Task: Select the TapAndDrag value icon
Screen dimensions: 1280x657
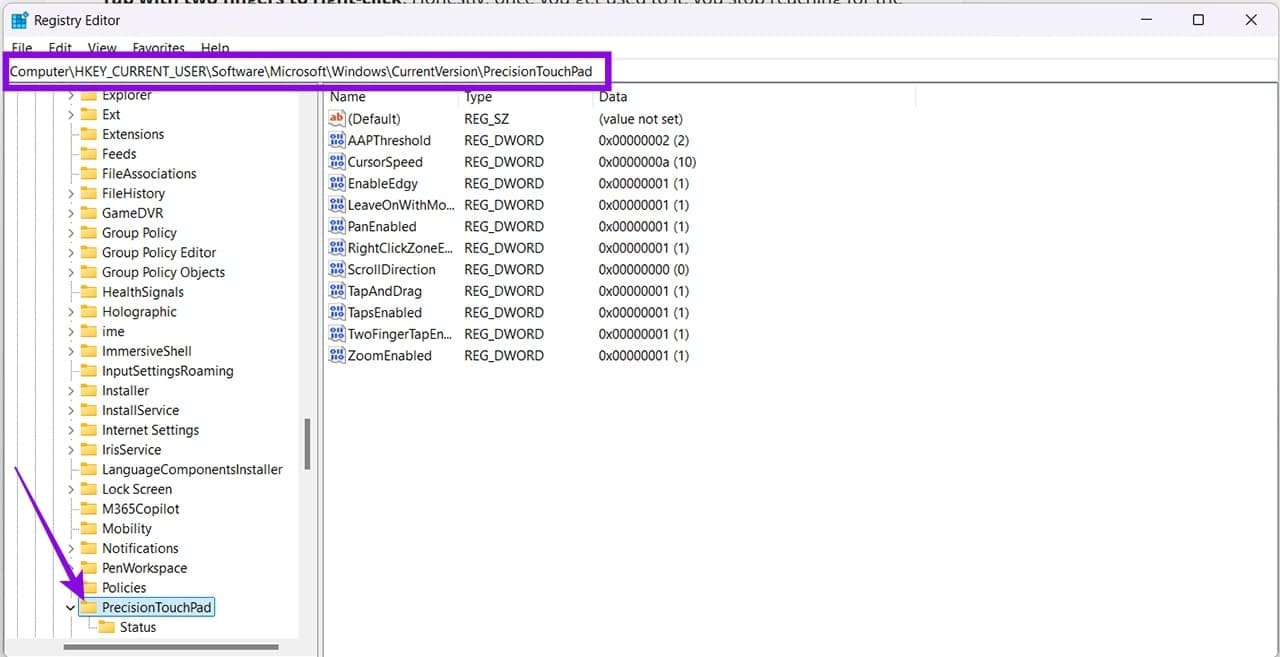Action: click(337, 291)
